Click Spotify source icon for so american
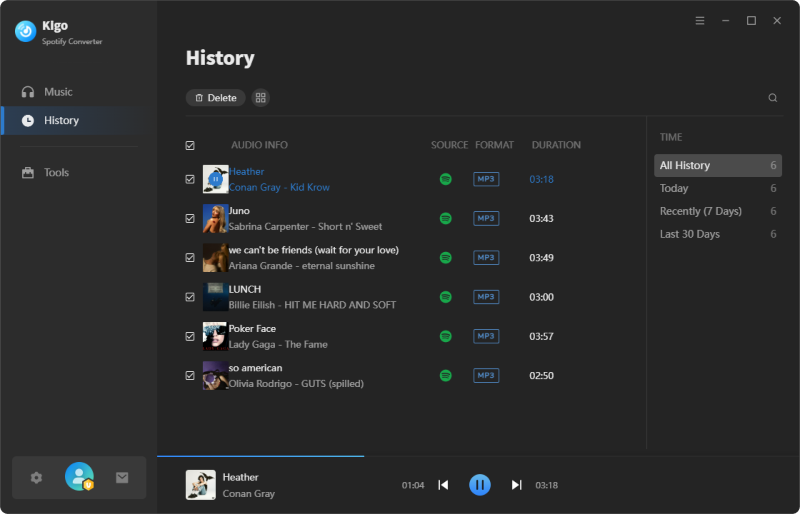This screenshot has width=800, height=514. click(x=445, y=376)
